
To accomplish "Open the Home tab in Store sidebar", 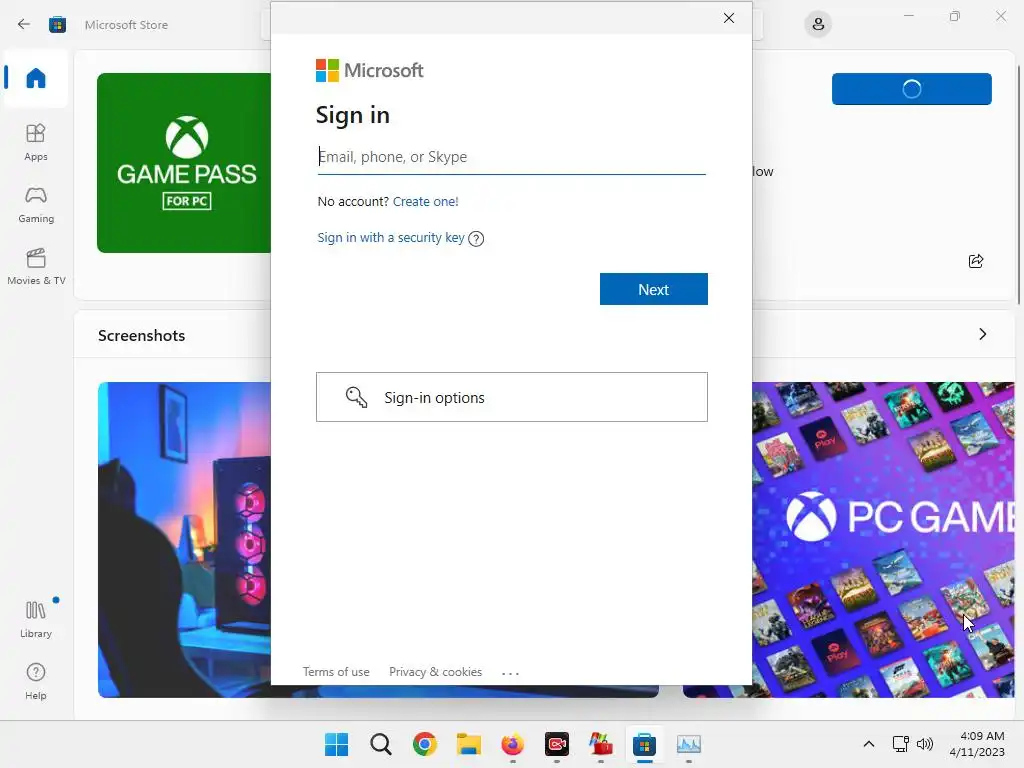I will point(36,78).
